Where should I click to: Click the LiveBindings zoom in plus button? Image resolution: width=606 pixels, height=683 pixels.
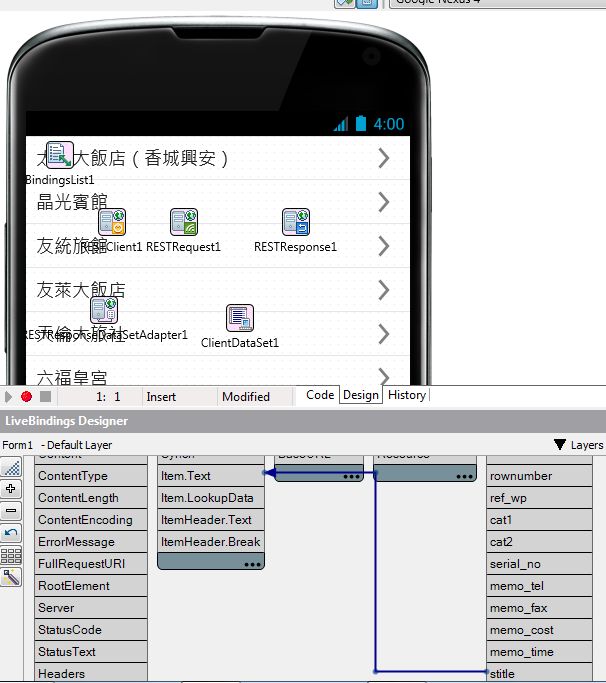pos(11,489)
